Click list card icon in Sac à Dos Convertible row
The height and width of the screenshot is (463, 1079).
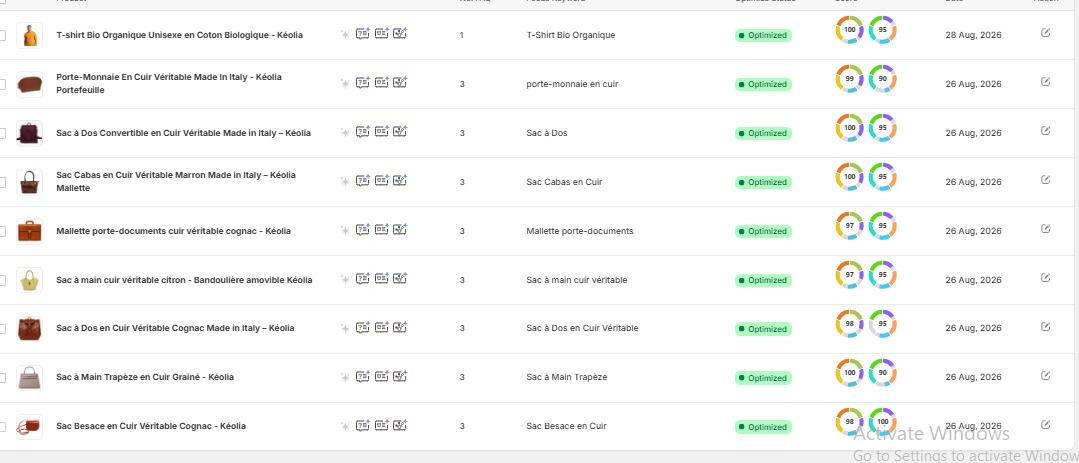(381, 131)
